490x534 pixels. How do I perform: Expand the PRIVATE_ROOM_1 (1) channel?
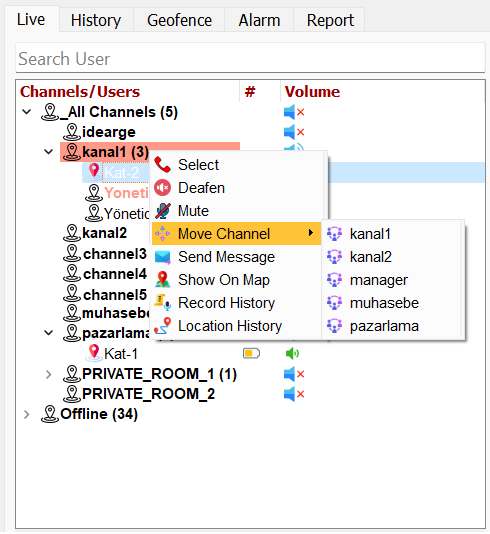point(48,374)
